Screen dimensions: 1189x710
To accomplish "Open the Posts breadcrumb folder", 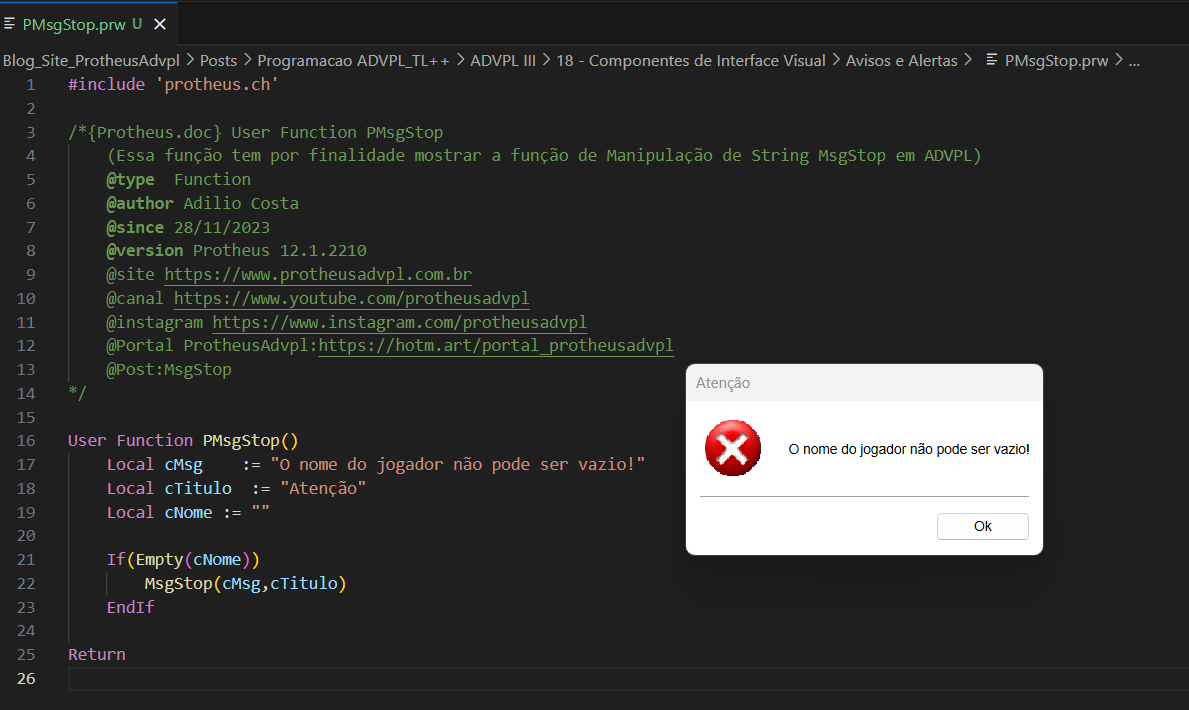I will 218,61.
